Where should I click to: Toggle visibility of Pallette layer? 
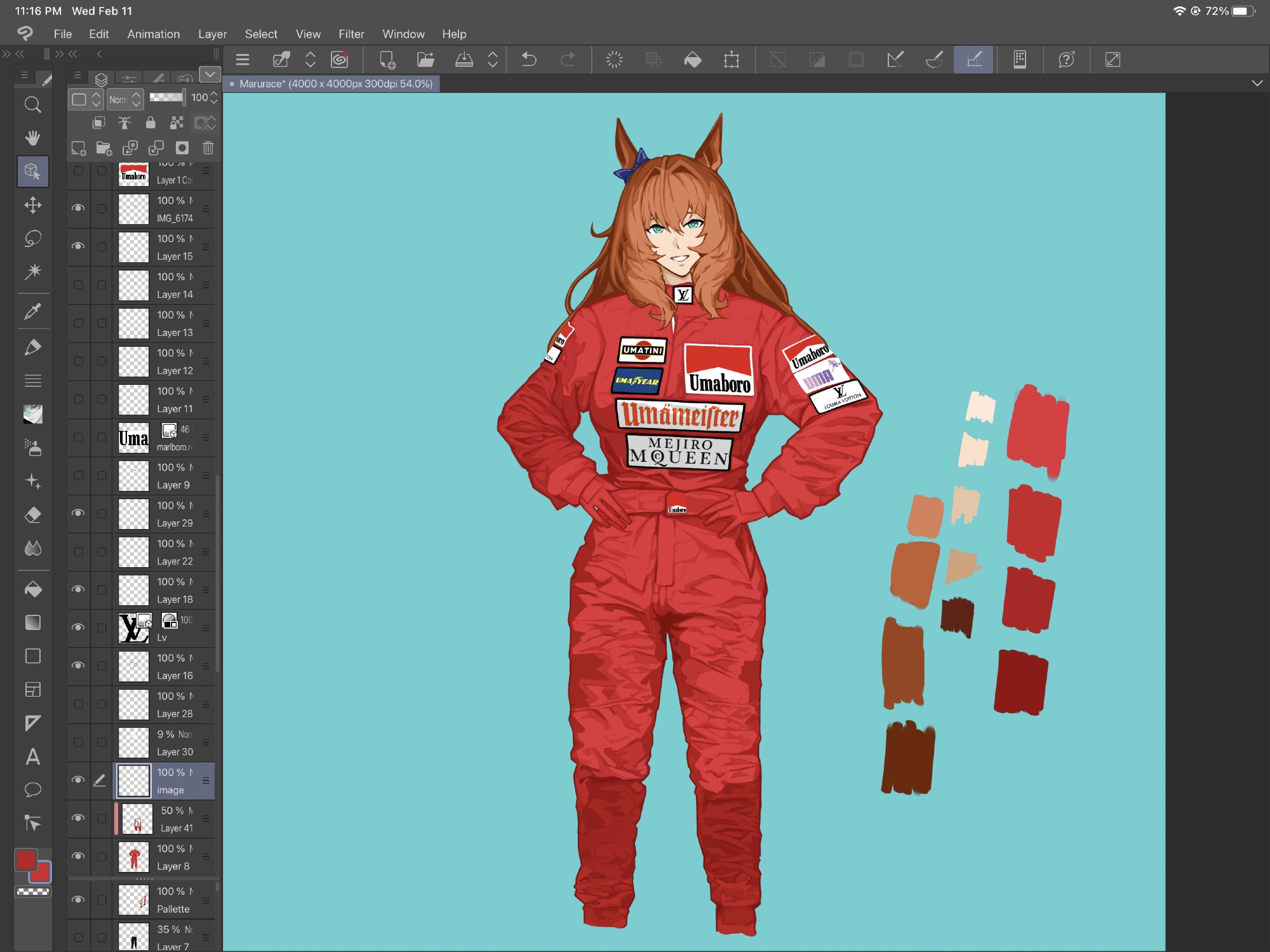tap(78, 899)
